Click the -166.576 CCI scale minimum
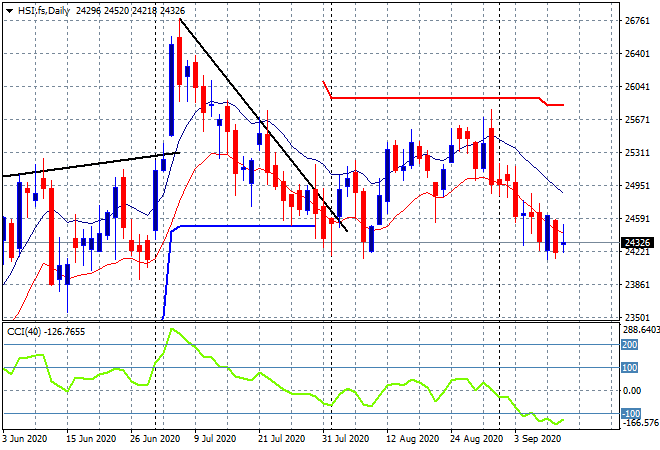This screenshot has height=450, width=660. [640, 423]
